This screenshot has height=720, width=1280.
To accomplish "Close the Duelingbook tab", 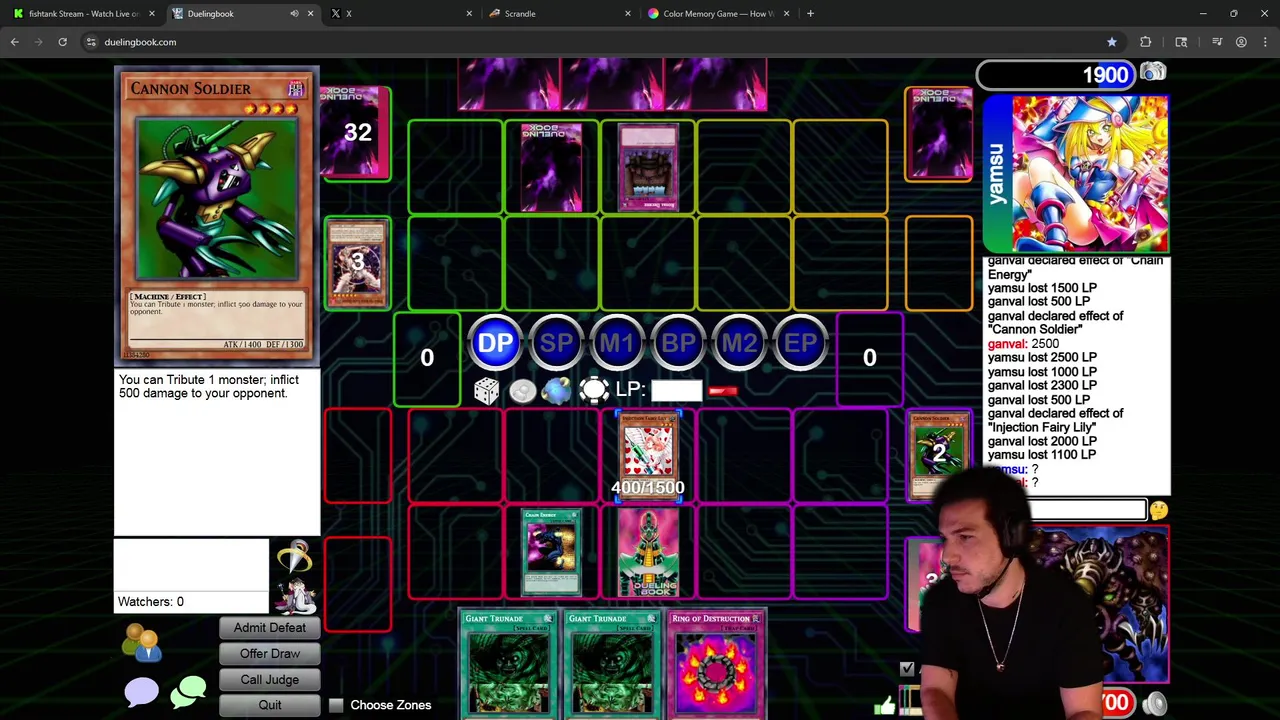I will click(310, 14).
